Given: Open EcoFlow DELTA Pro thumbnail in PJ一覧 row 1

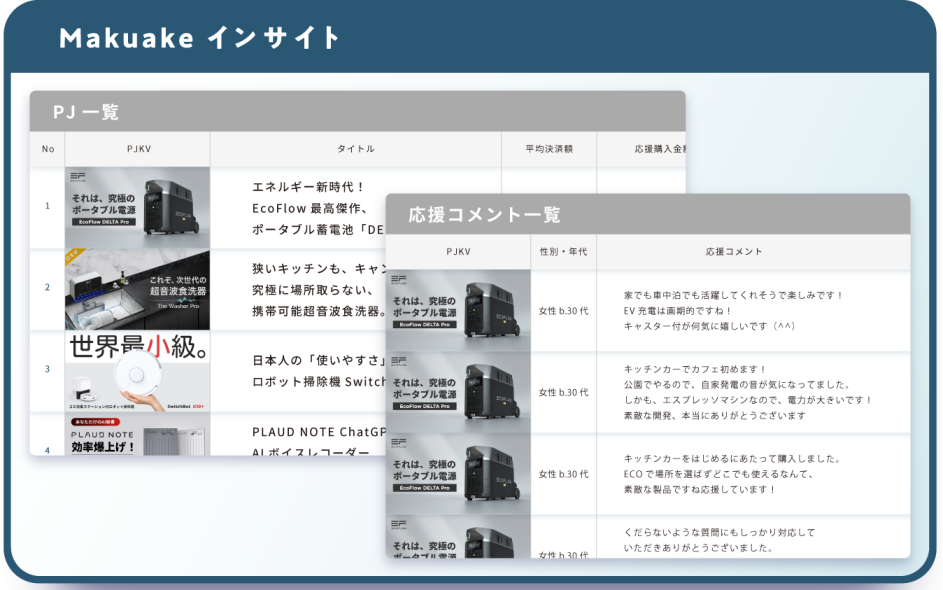Looking at the screenshot, I should (x=138, y=207).
